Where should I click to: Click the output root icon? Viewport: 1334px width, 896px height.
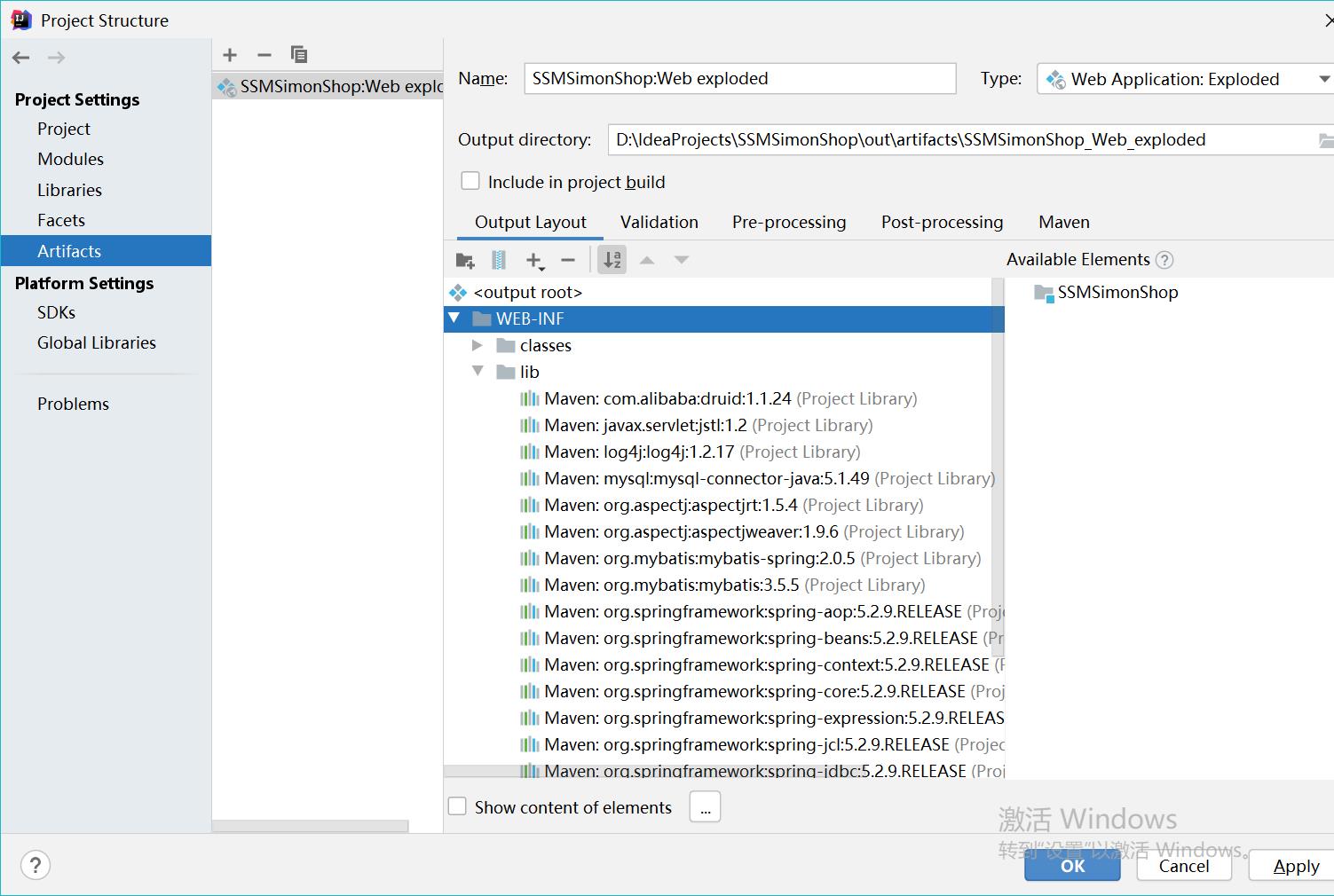coord(458,292)
